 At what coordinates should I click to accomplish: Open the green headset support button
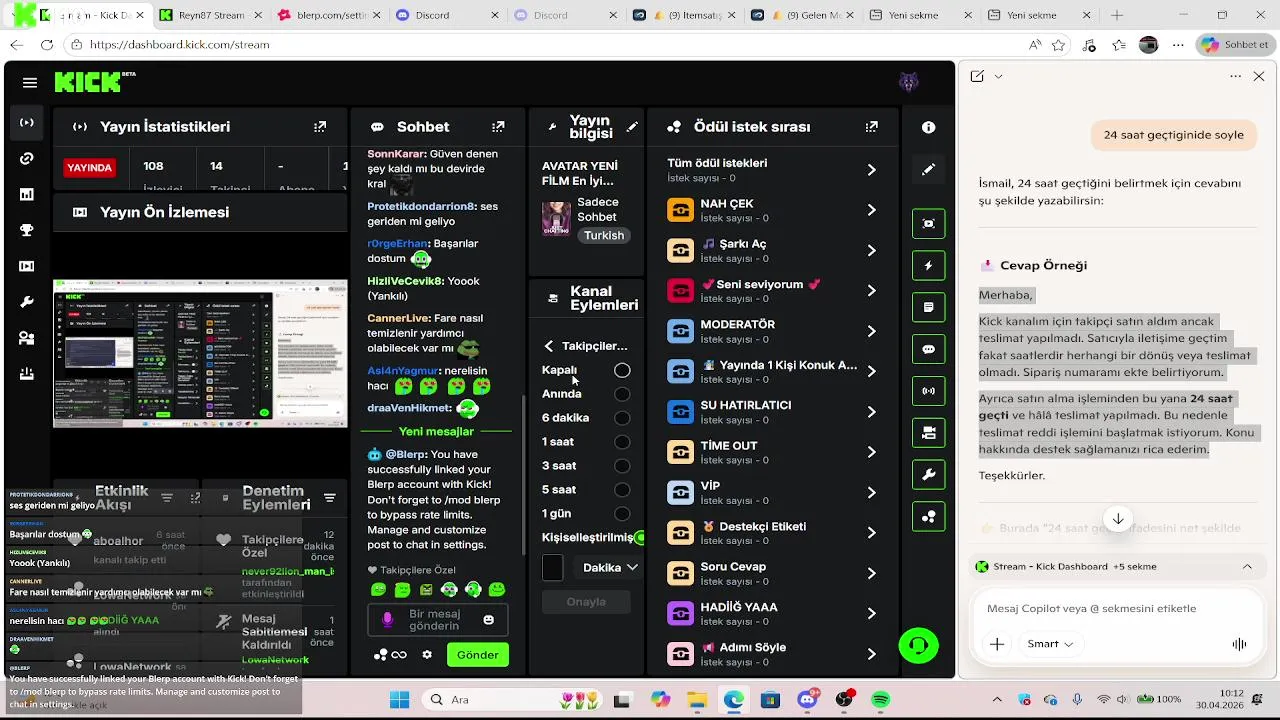coord(919,645)
